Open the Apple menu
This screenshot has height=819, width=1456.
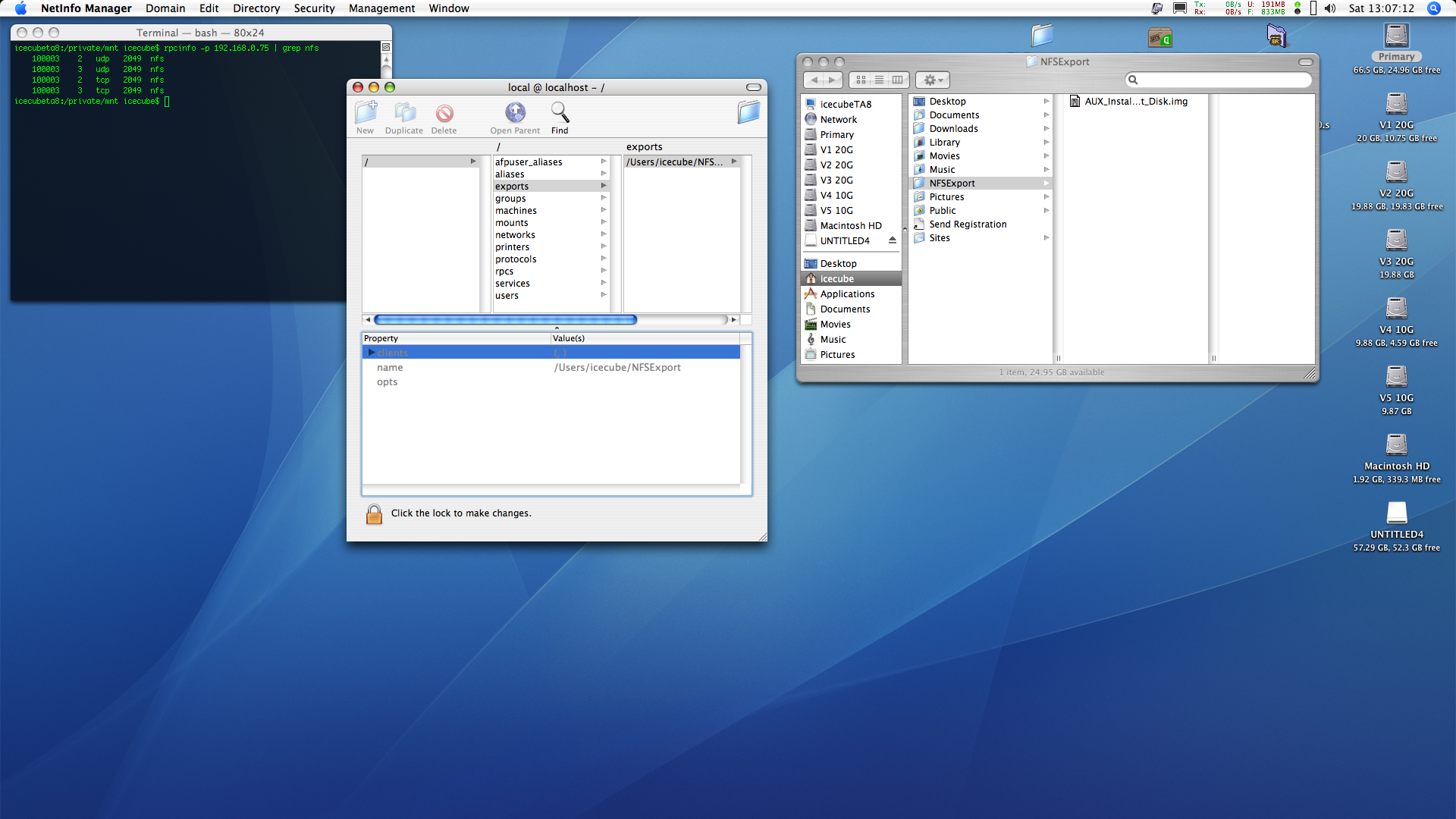[20, 8]
